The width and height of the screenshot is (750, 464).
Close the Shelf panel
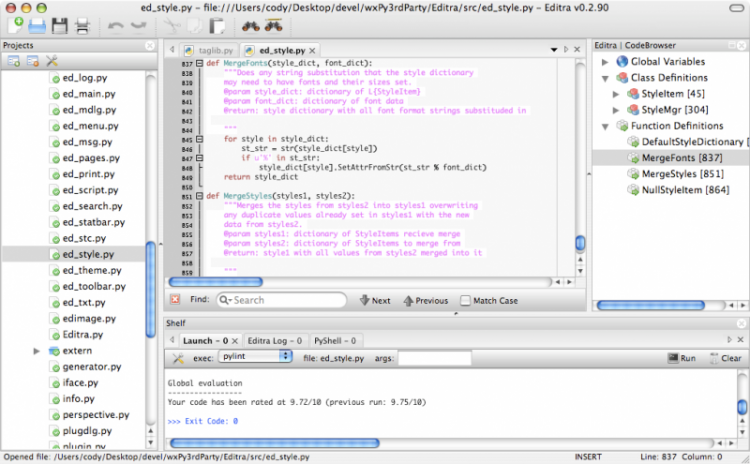click(x=741, y=324)
